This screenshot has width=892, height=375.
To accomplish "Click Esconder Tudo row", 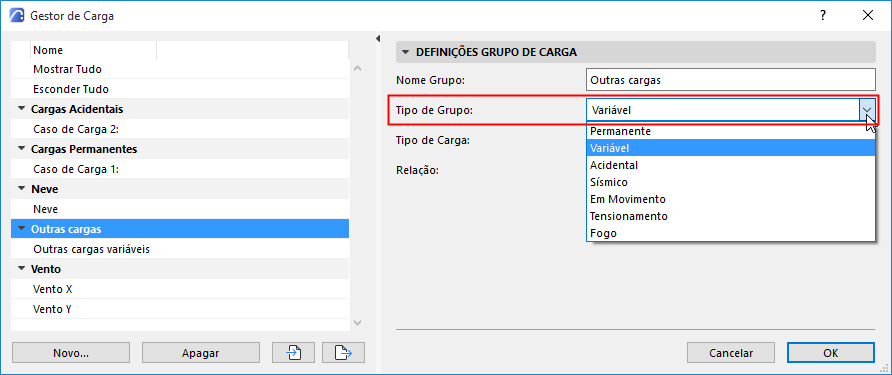I will 180,89.
